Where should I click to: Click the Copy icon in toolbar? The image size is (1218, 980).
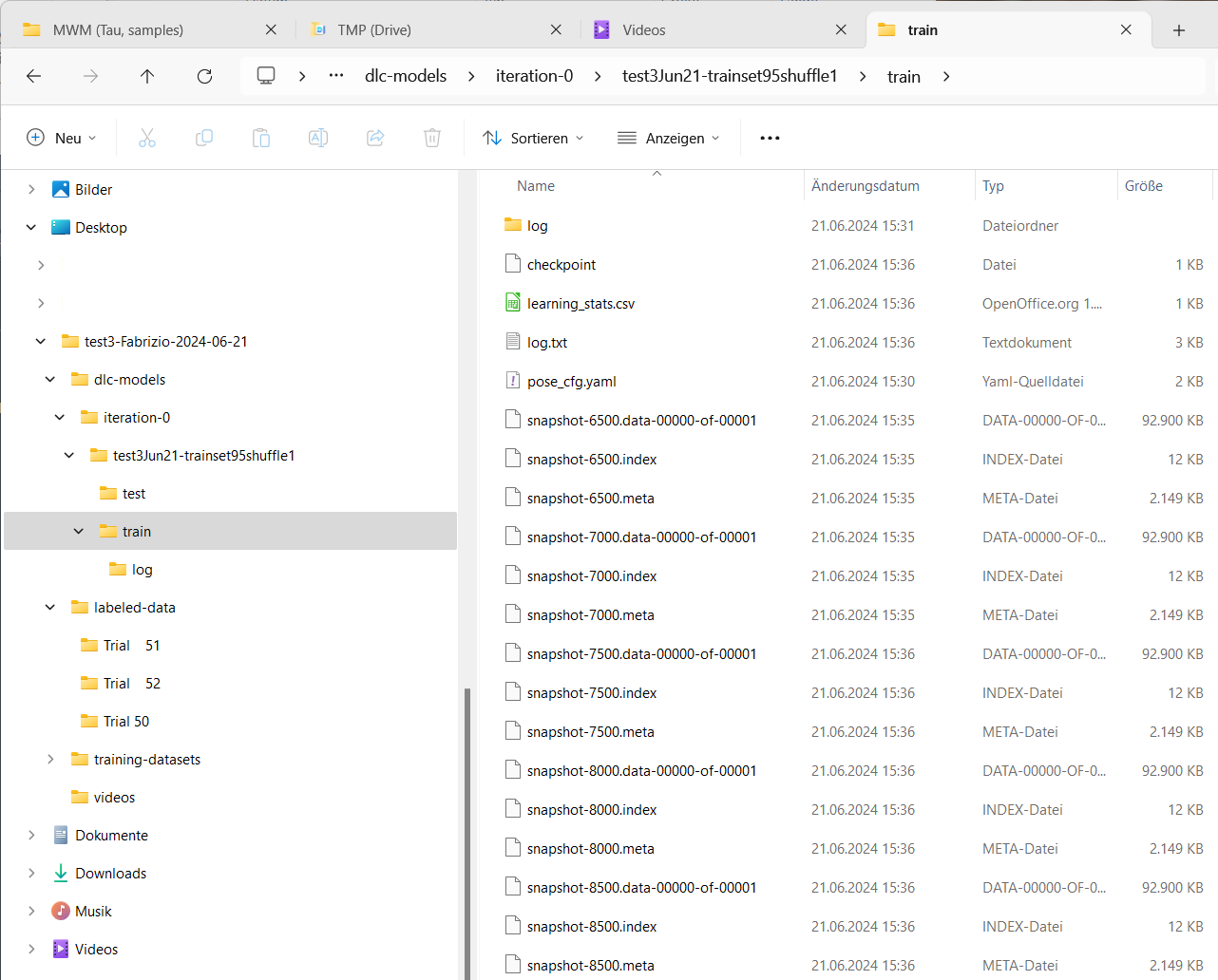204,138
